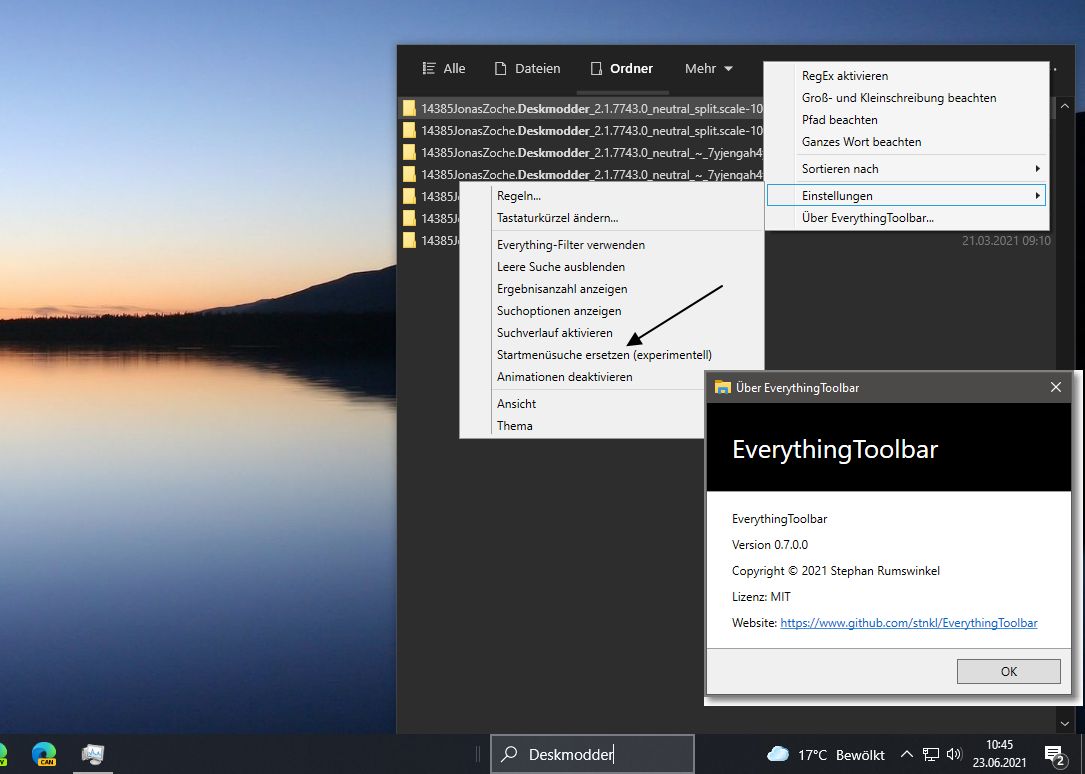Screen dimensions: 1085x774
Task: Toggle Leere Suche ausblenden
Action: click(x=612, y=267)
